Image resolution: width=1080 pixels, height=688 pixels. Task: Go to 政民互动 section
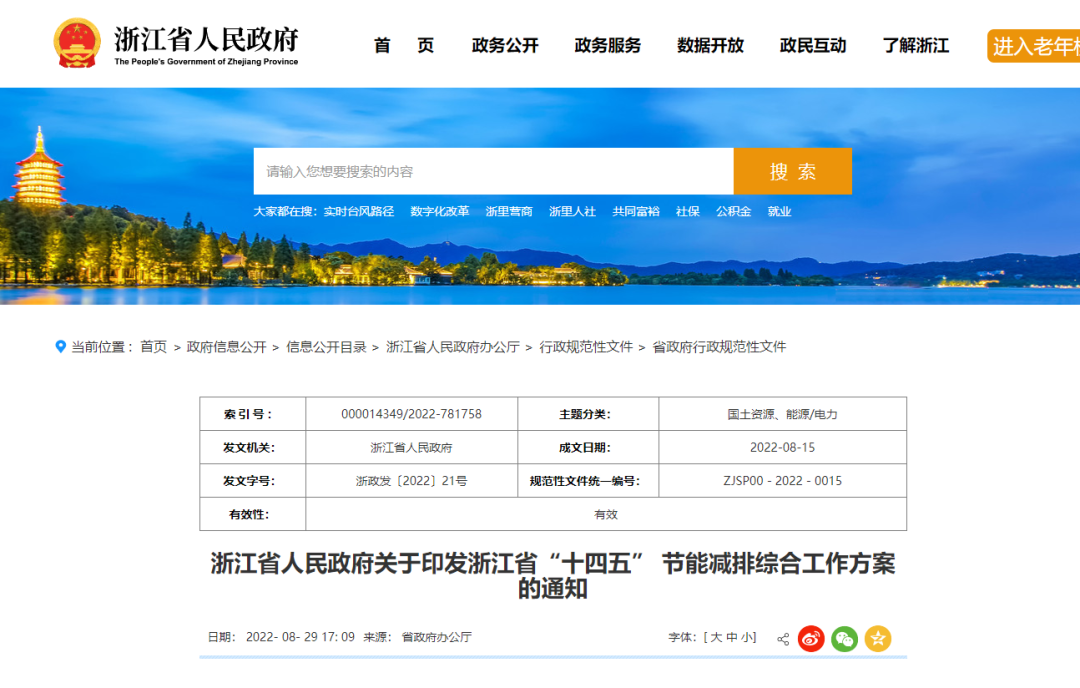point(813,45)
